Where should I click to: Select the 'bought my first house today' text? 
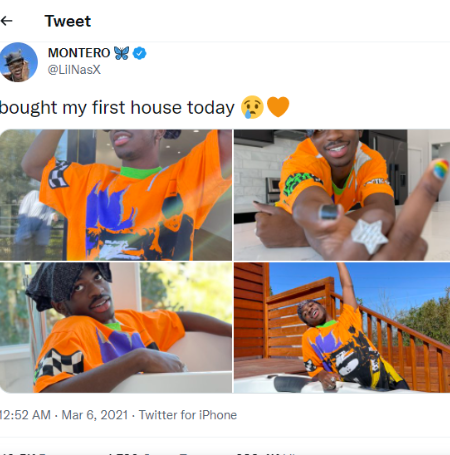pyautogui.click(x=117, y=108)
